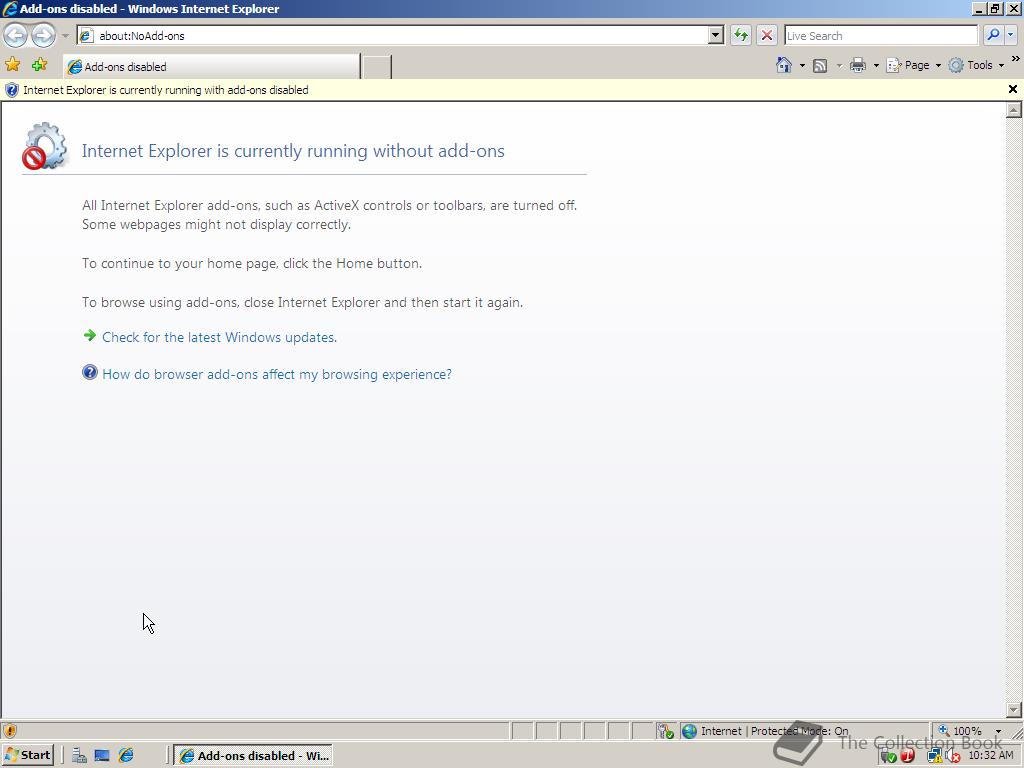This screenshot has width=1024, height=768.
Task: Click the vertical scrollbar up arrow
Action: click(1014, 110)
